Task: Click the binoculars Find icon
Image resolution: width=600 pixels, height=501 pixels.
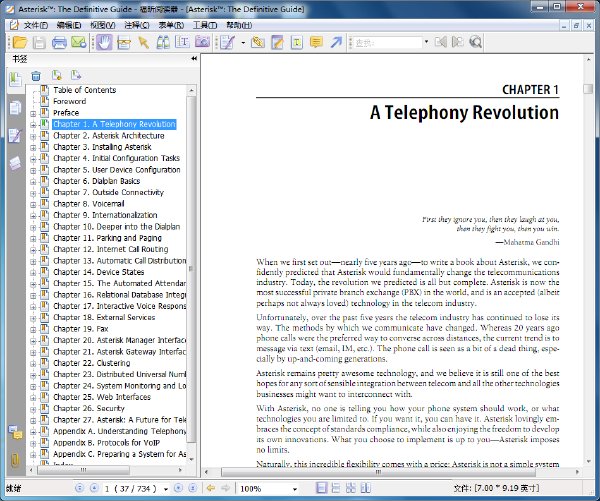Action: click(163, 42)
